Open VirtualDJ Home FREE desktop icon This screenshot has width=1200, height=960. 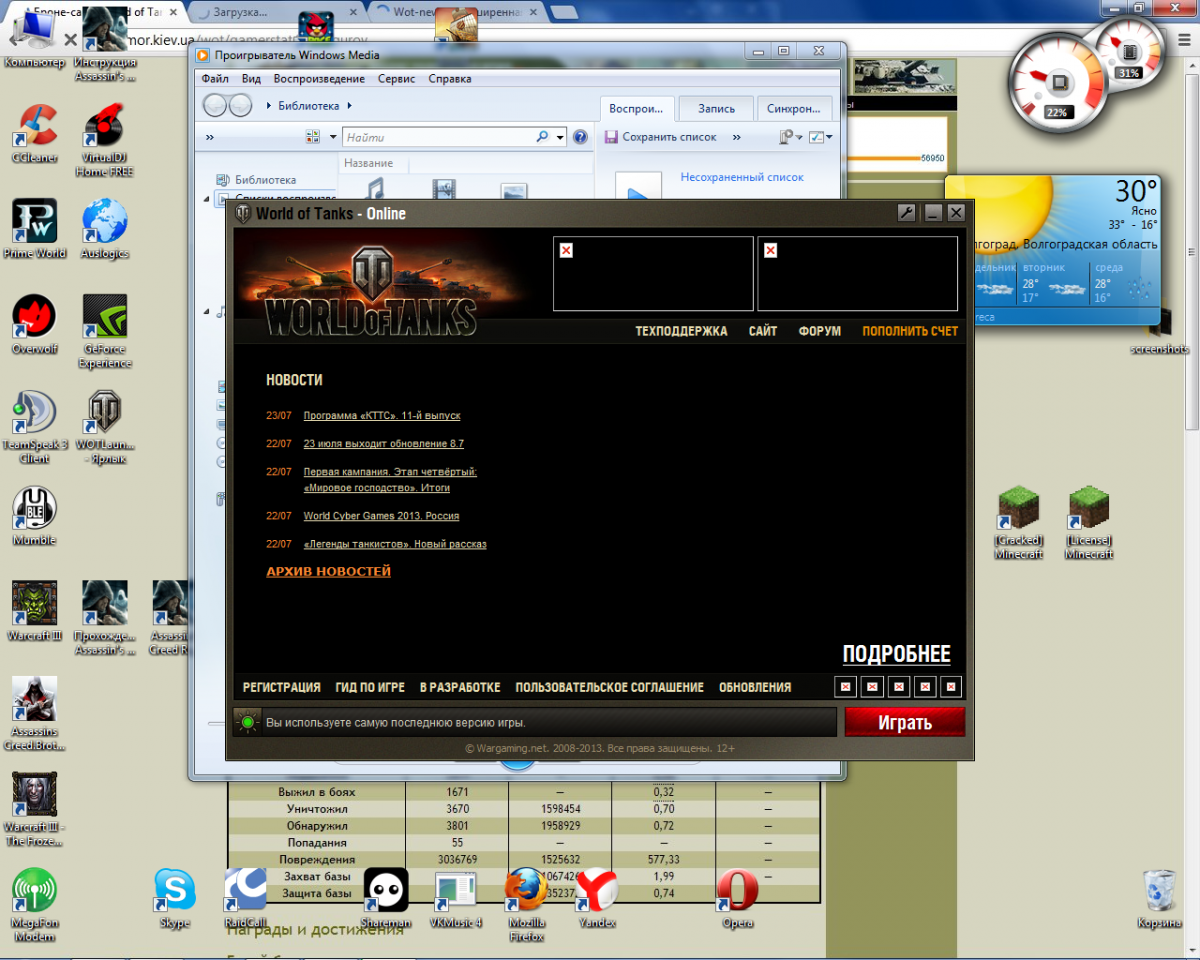pos(106,140)
